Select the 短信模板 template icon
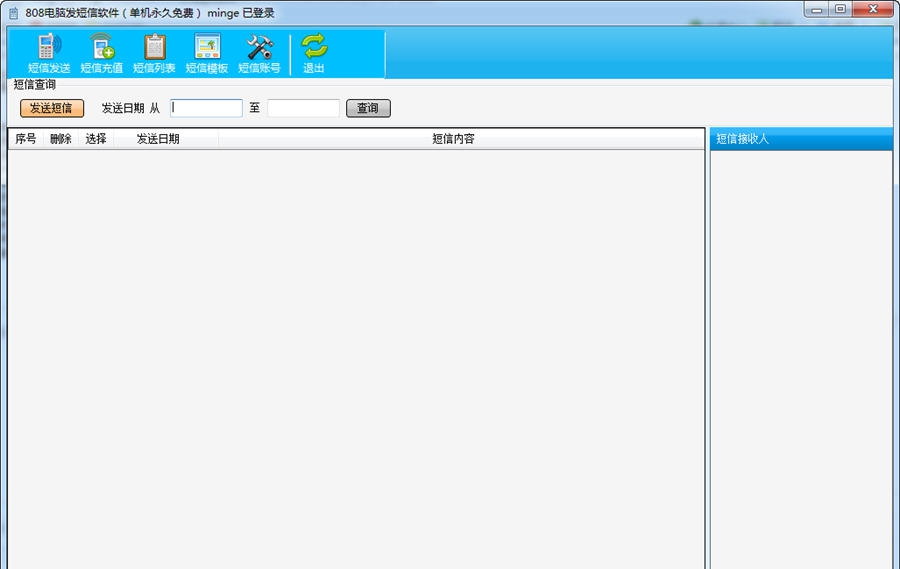Image resolution: width=900 pixels, height=569 pixels. point(207,53)
